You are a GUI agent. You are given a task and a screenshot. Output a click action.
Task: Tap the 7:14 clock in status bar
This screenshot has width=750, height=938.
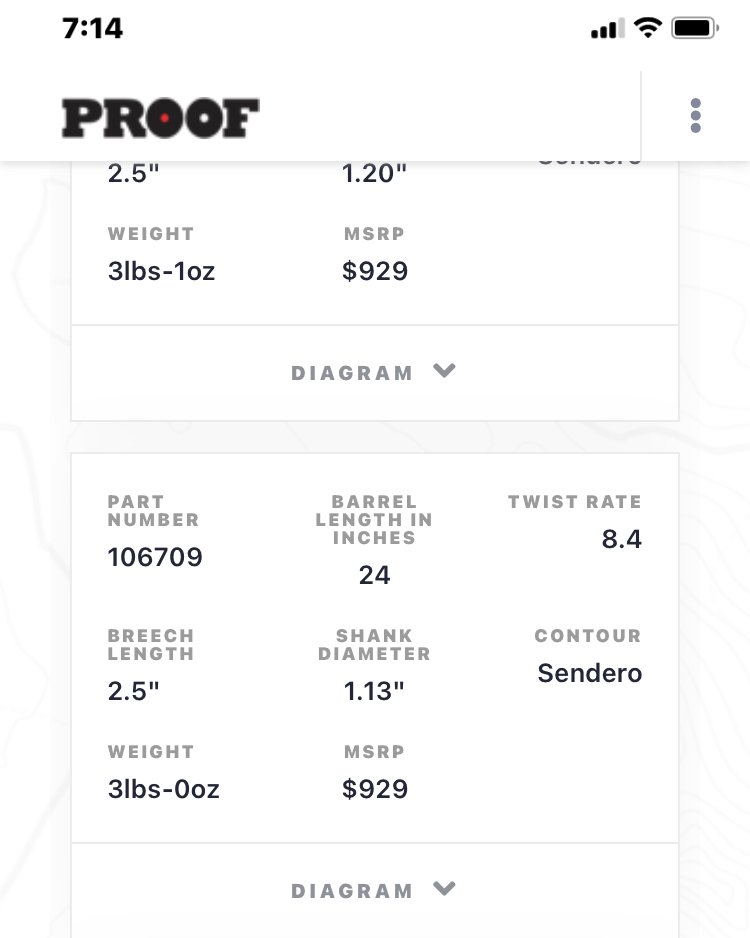[x=92, y=28]
